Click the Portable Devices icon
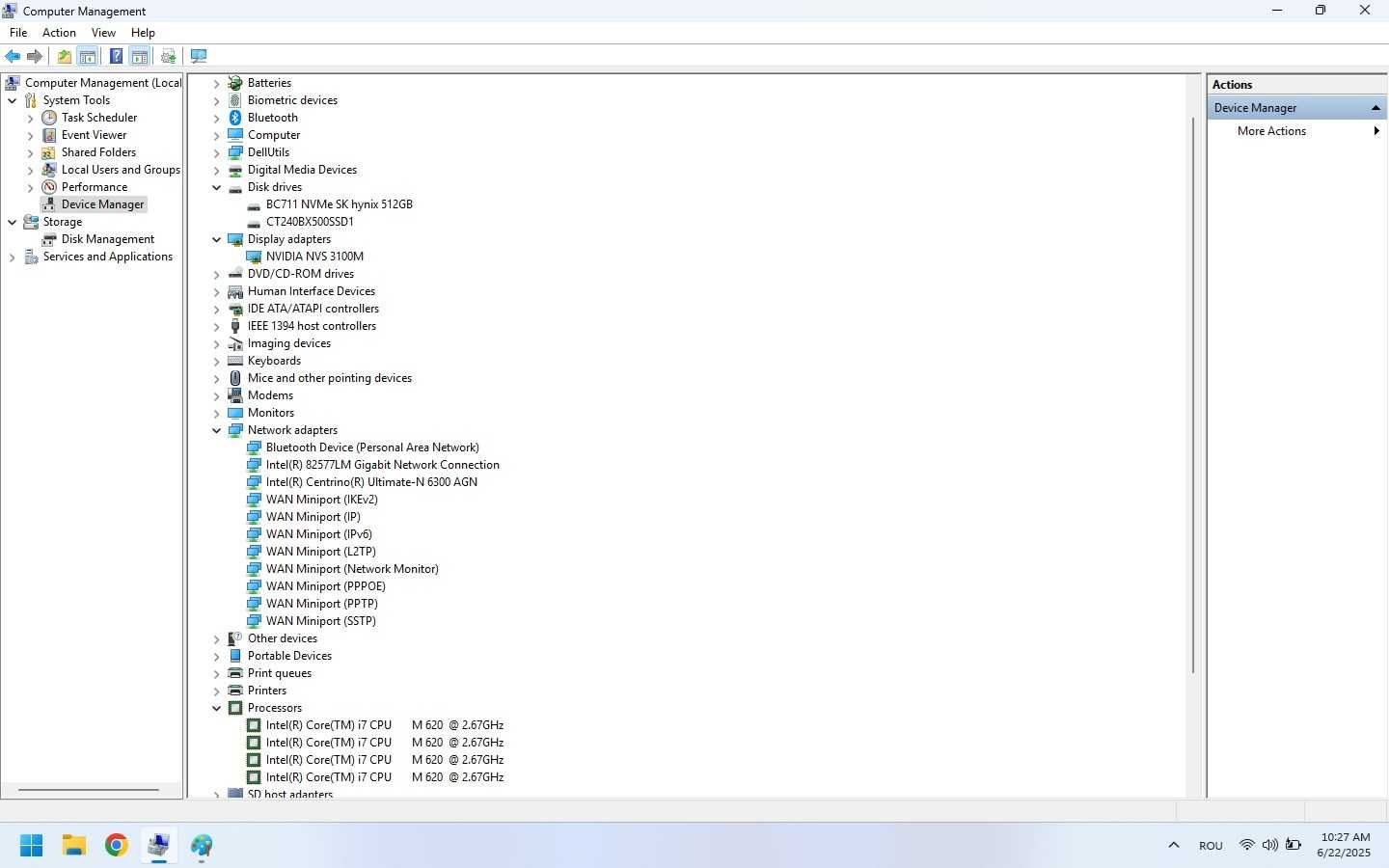This screenshot has width=1389, height=868. 234,656
